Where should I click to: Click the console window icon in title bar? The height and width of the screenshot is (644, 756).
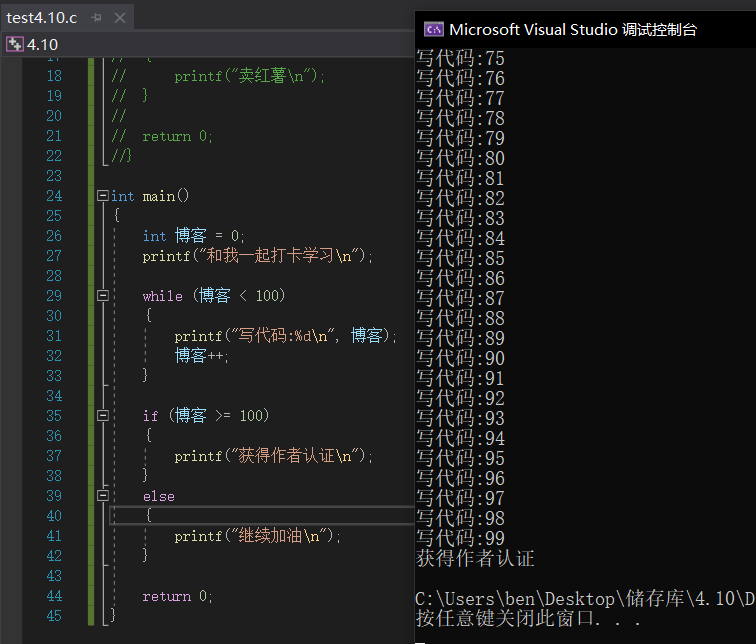point(433,29)
